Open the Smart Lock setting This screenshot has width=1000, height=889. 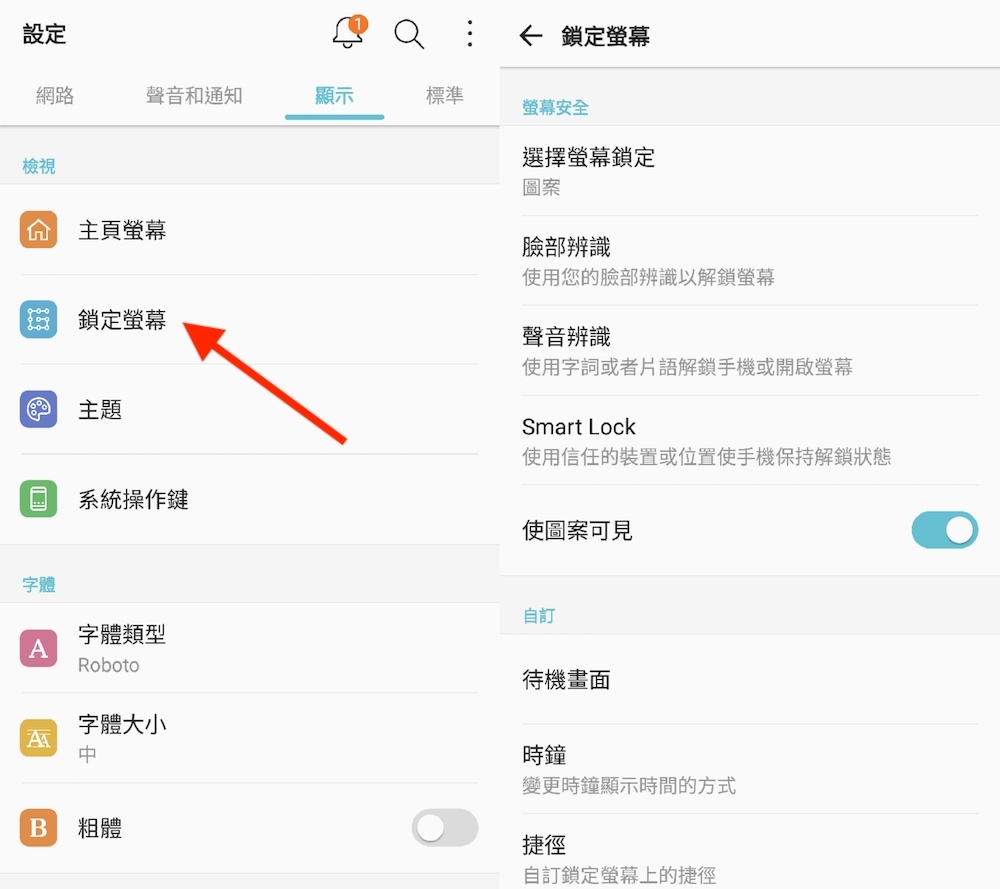[x=750, y=440]
